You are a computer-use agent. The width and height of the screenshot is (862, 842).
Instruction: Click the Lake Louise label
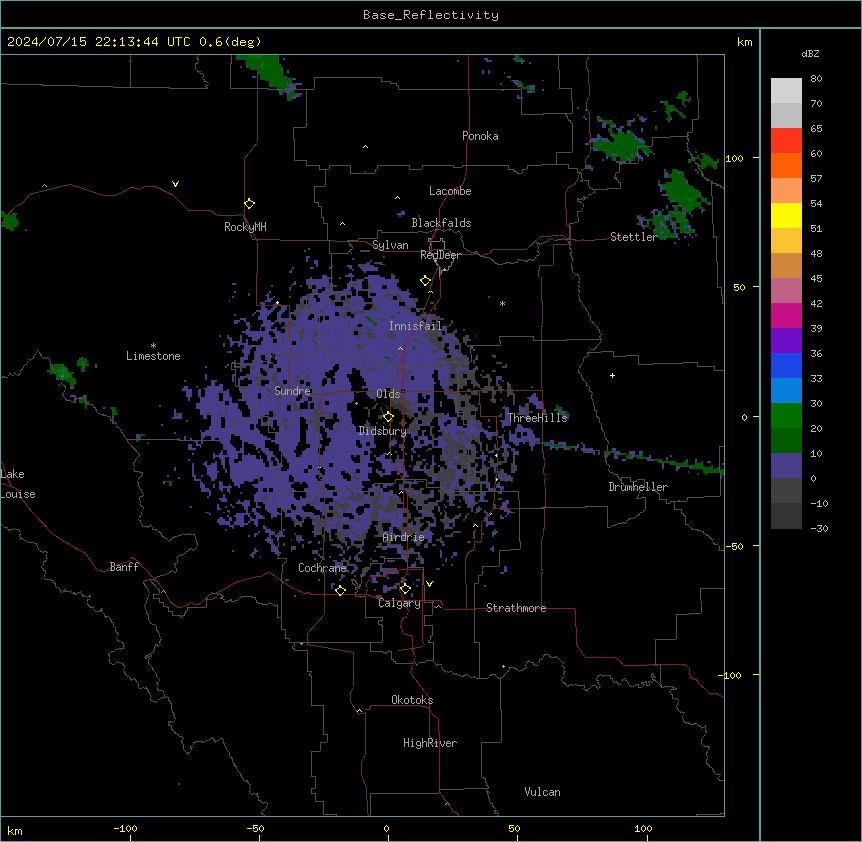[18, 484]
